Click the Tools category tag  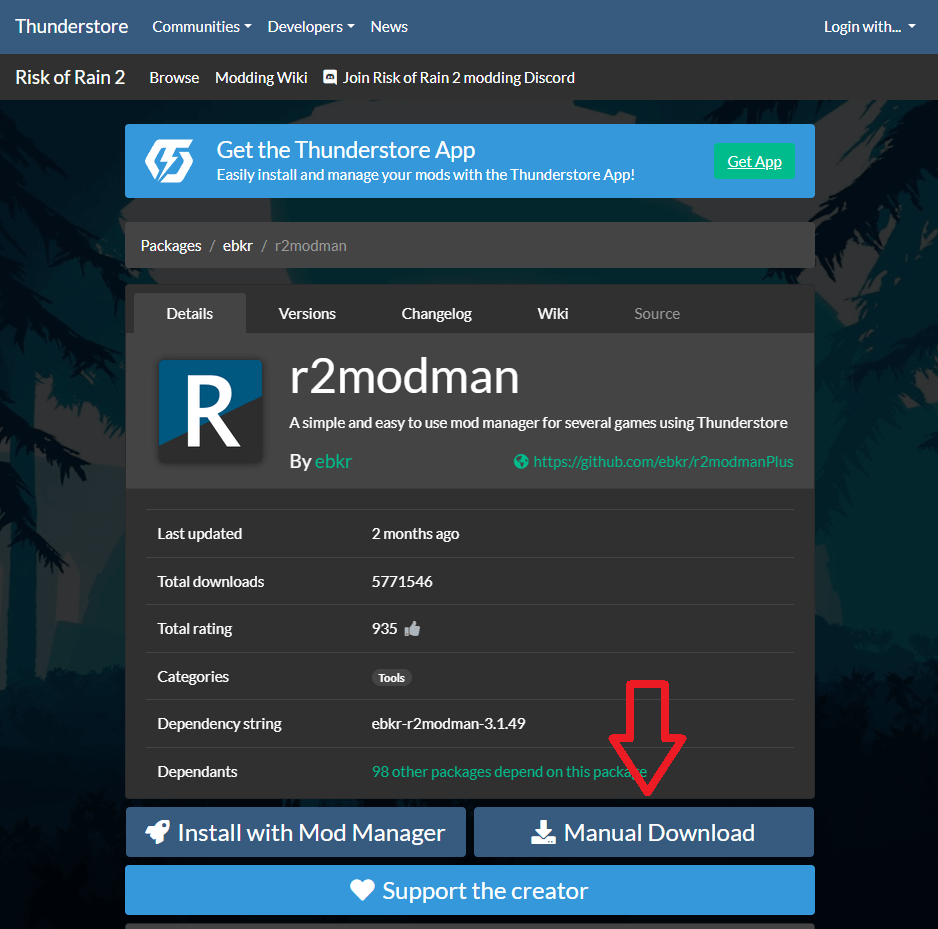[x=391, y=678]
